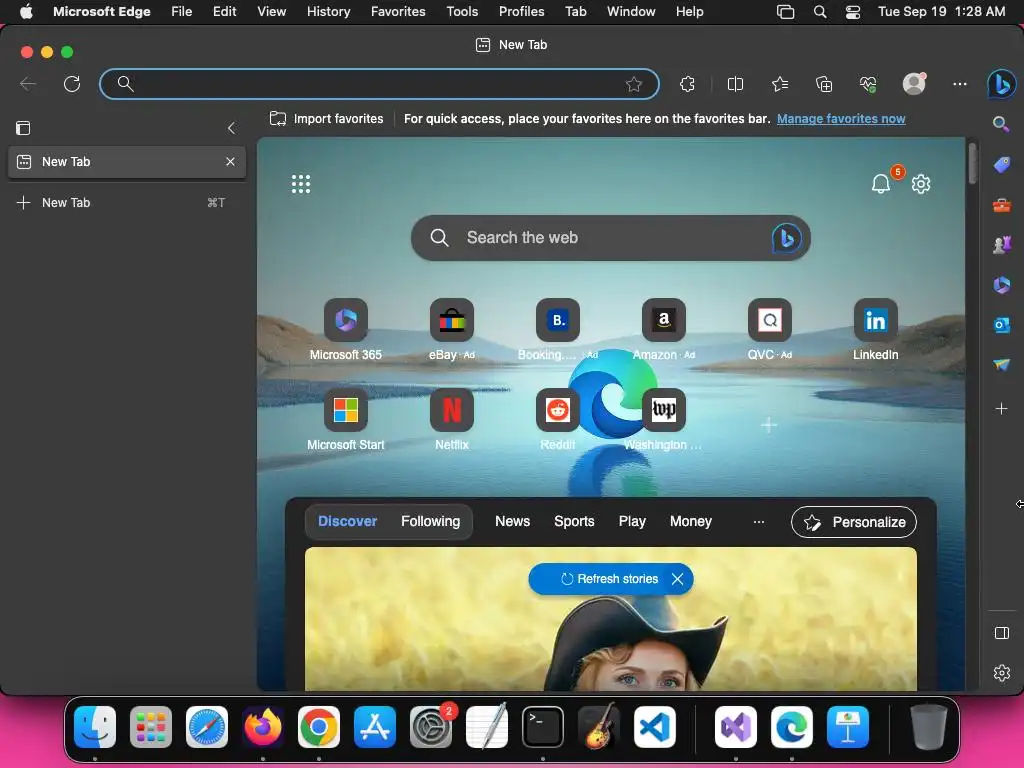Click Refresh stories button

point(609,579)
